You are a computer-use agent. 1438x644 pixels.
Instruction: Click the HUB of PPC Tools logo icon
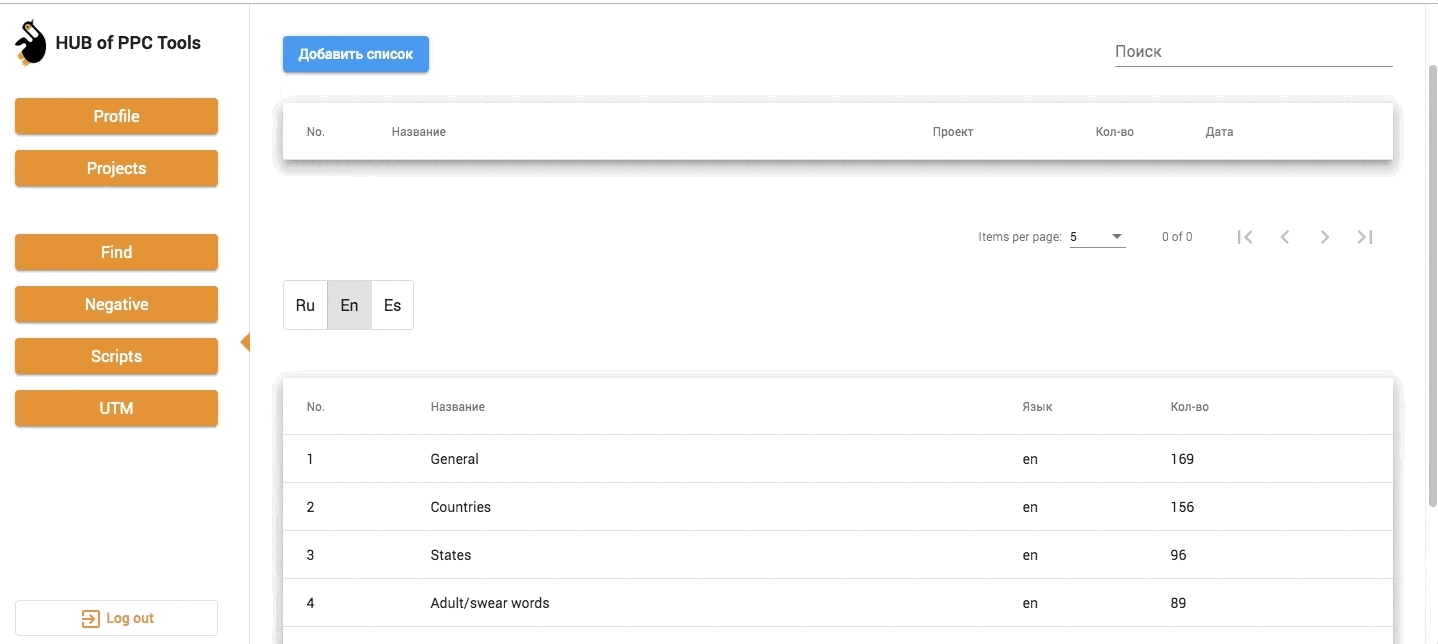point(30,44)
